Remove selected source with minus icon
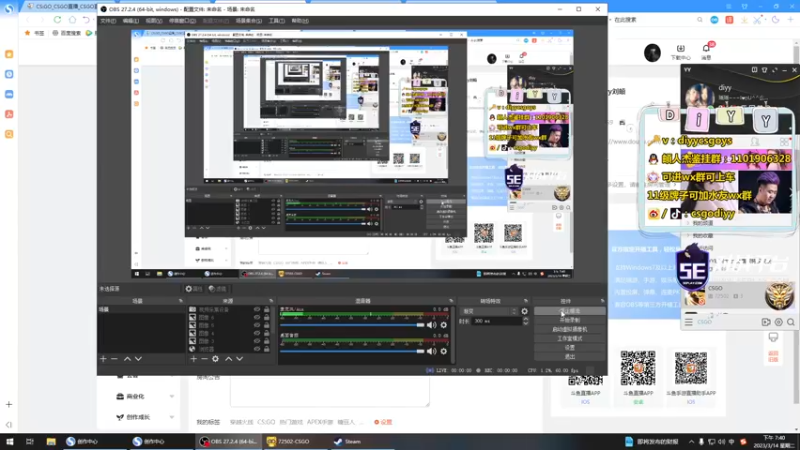Image resolution: width=800 pixels, height=450 pixels. pos(204,359)
